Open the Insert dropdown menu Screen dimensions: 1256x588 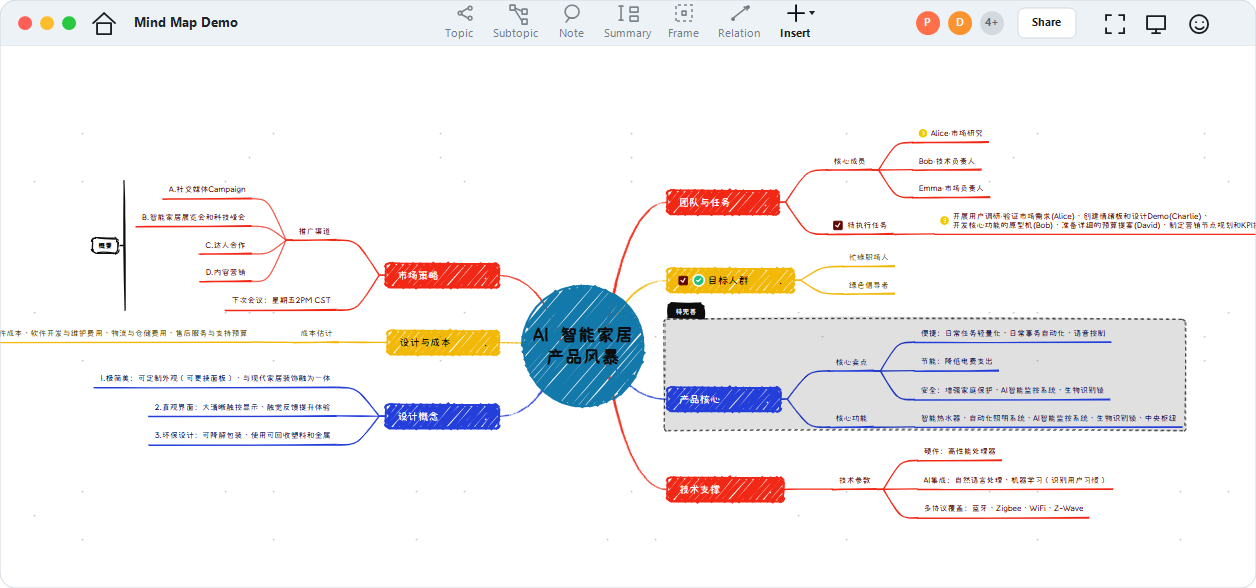pos(796,22)
